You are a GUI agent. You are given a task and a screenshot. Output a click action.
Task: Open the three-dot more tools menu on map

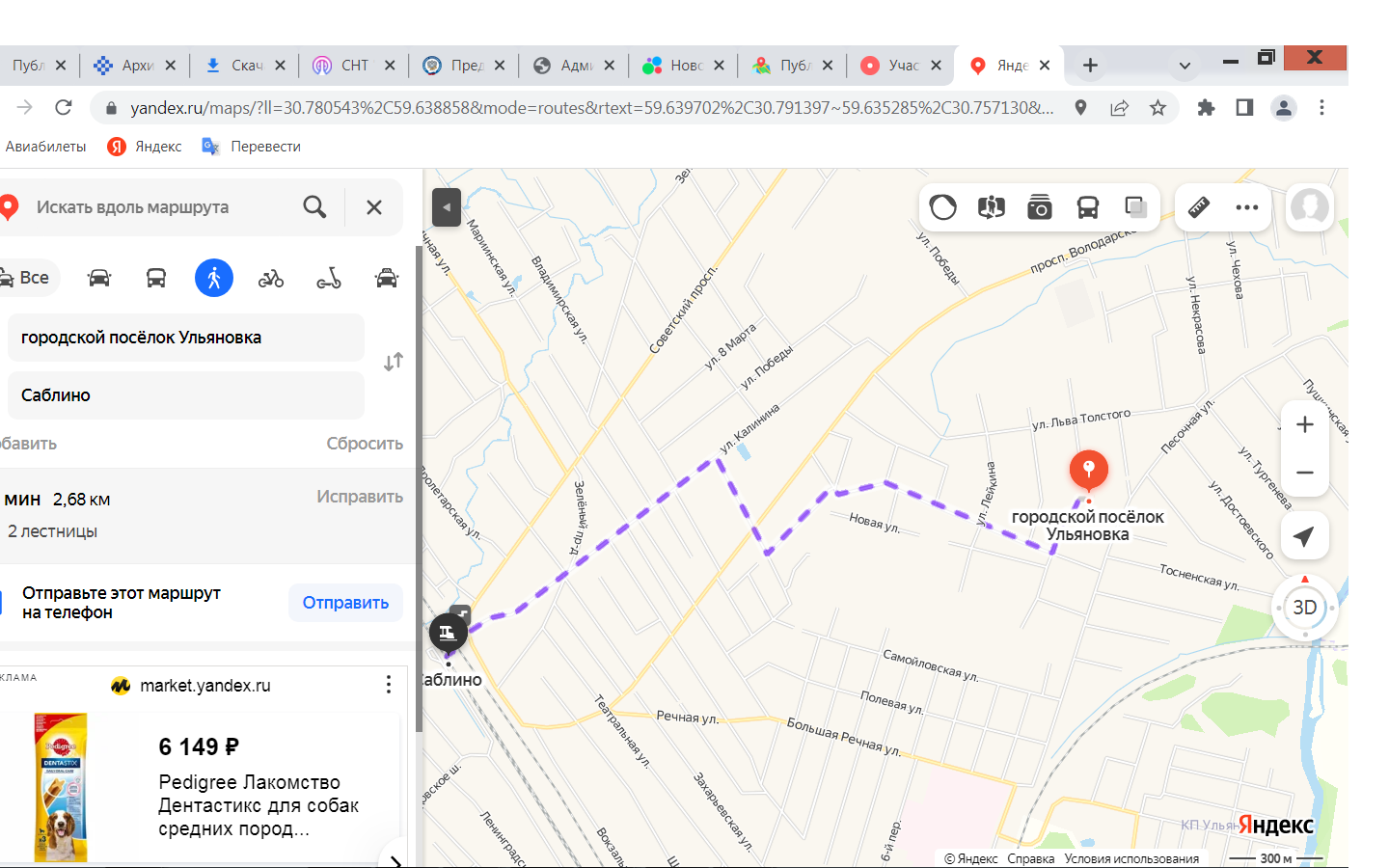[x=1247, y=207]
